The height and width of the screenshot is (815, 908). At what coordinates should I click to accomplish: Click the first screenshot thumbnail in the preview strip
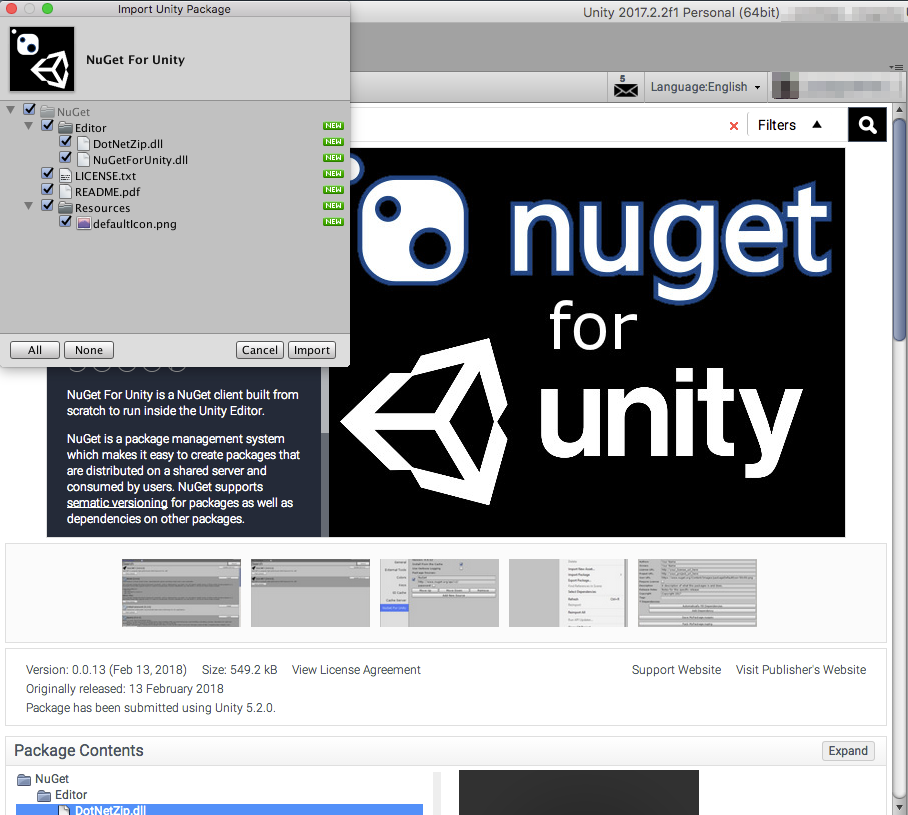click(x=181, y=592)
